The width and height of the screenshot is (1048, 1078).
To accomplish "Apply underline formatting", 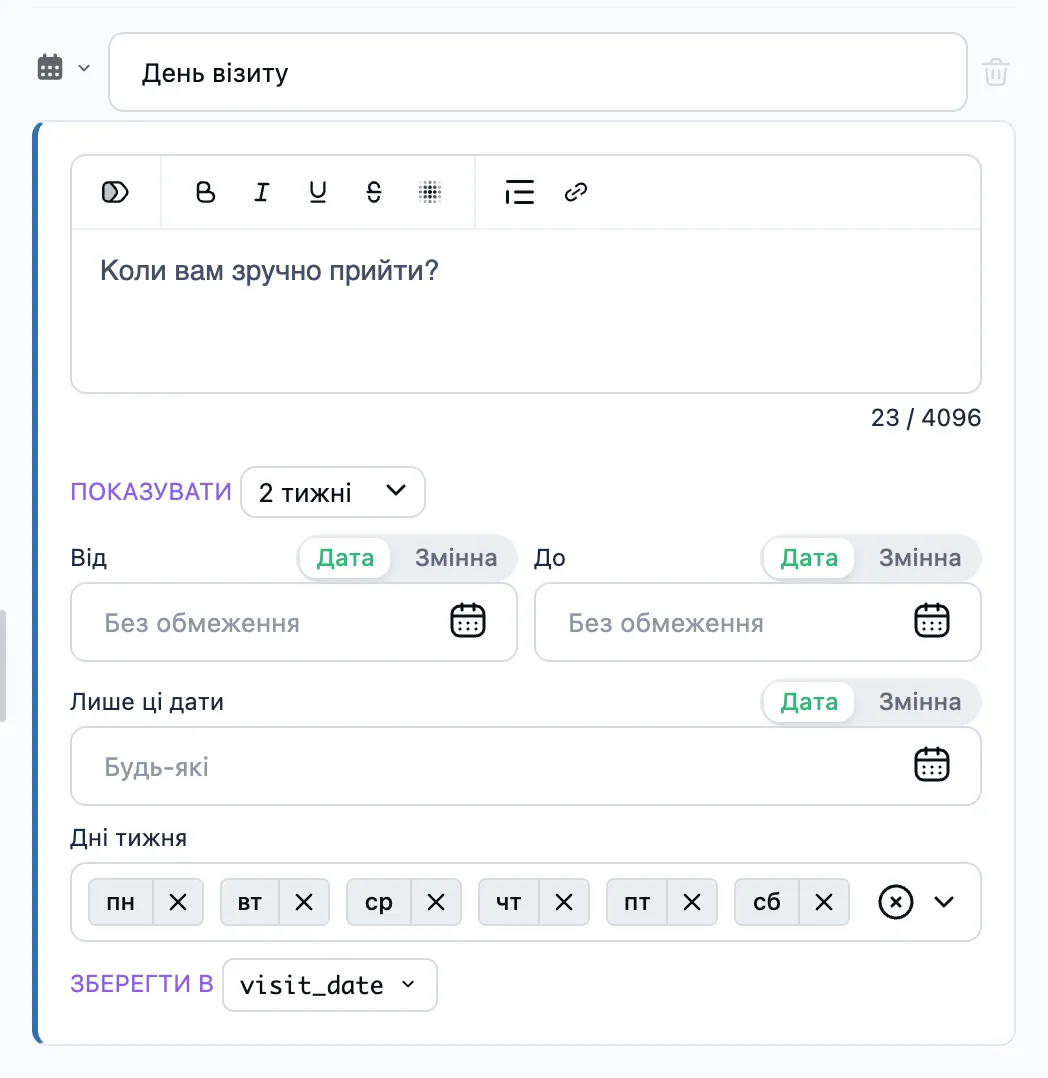I will click(317, 192).
